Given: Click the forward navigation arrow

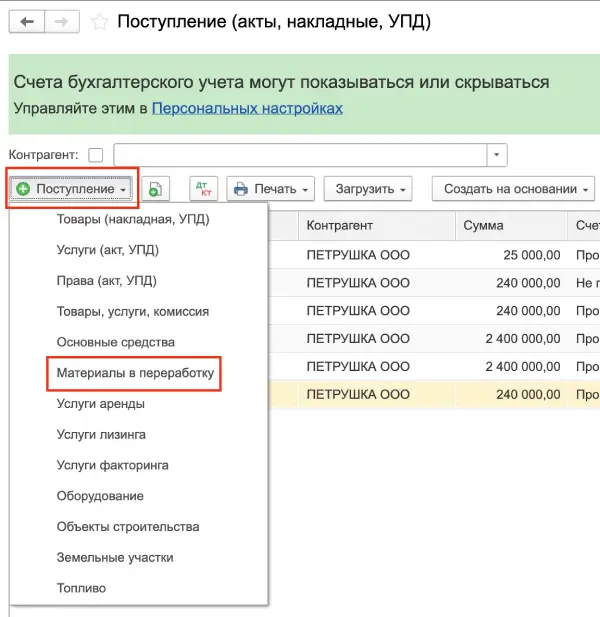Looking at the screenshot, I should [x=61, y=21].
